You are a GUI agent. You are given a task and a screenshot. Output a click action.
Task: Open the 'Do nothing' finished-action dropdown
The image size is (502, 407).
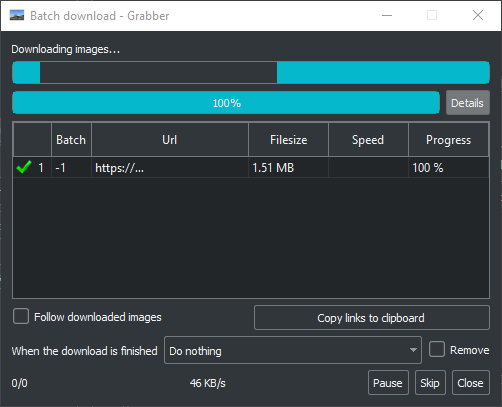[293, 350]
